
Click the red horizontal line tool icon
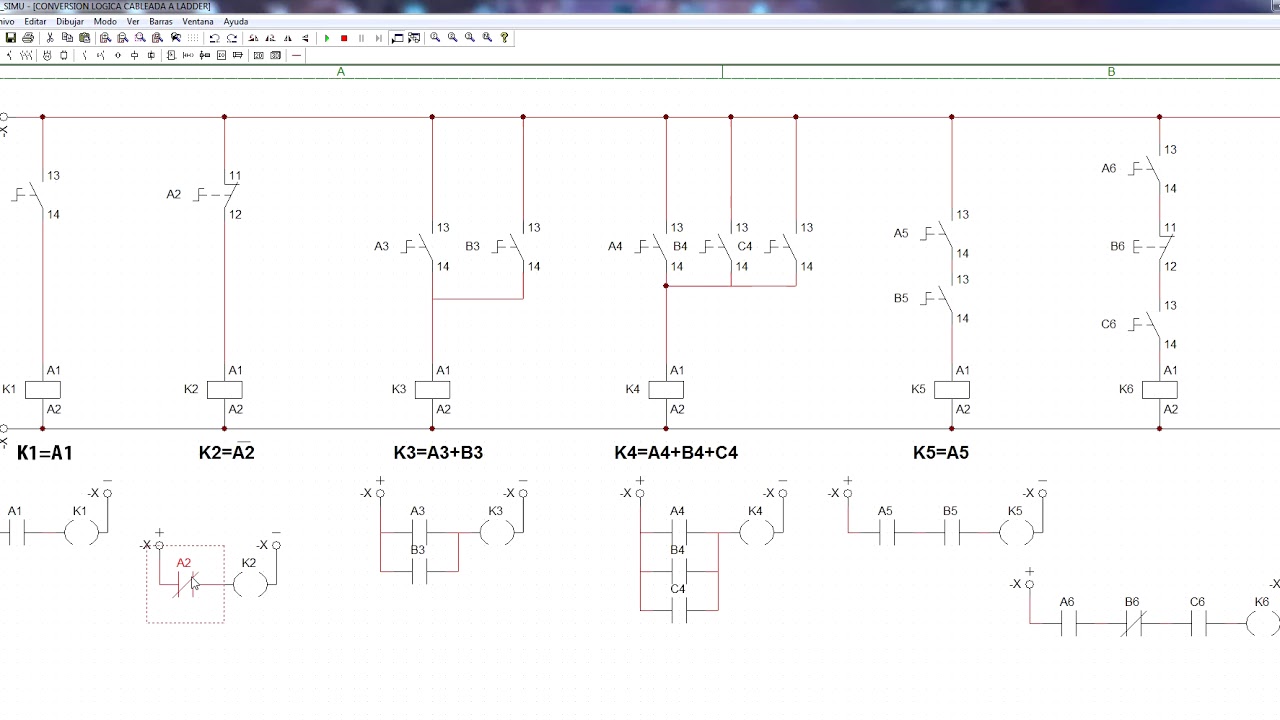click(x=296, y=55)
